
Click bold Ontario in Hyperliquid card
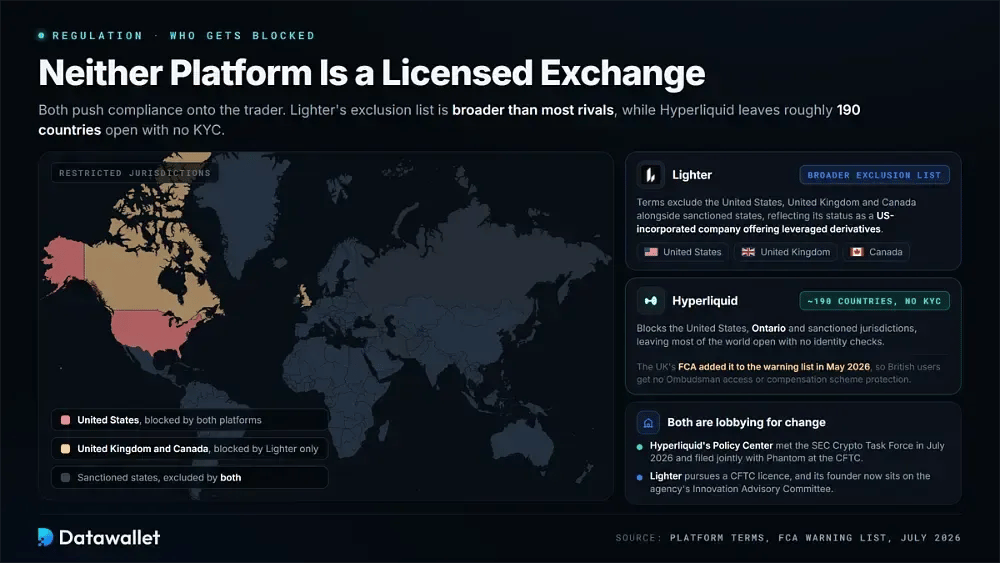[768, 328]
